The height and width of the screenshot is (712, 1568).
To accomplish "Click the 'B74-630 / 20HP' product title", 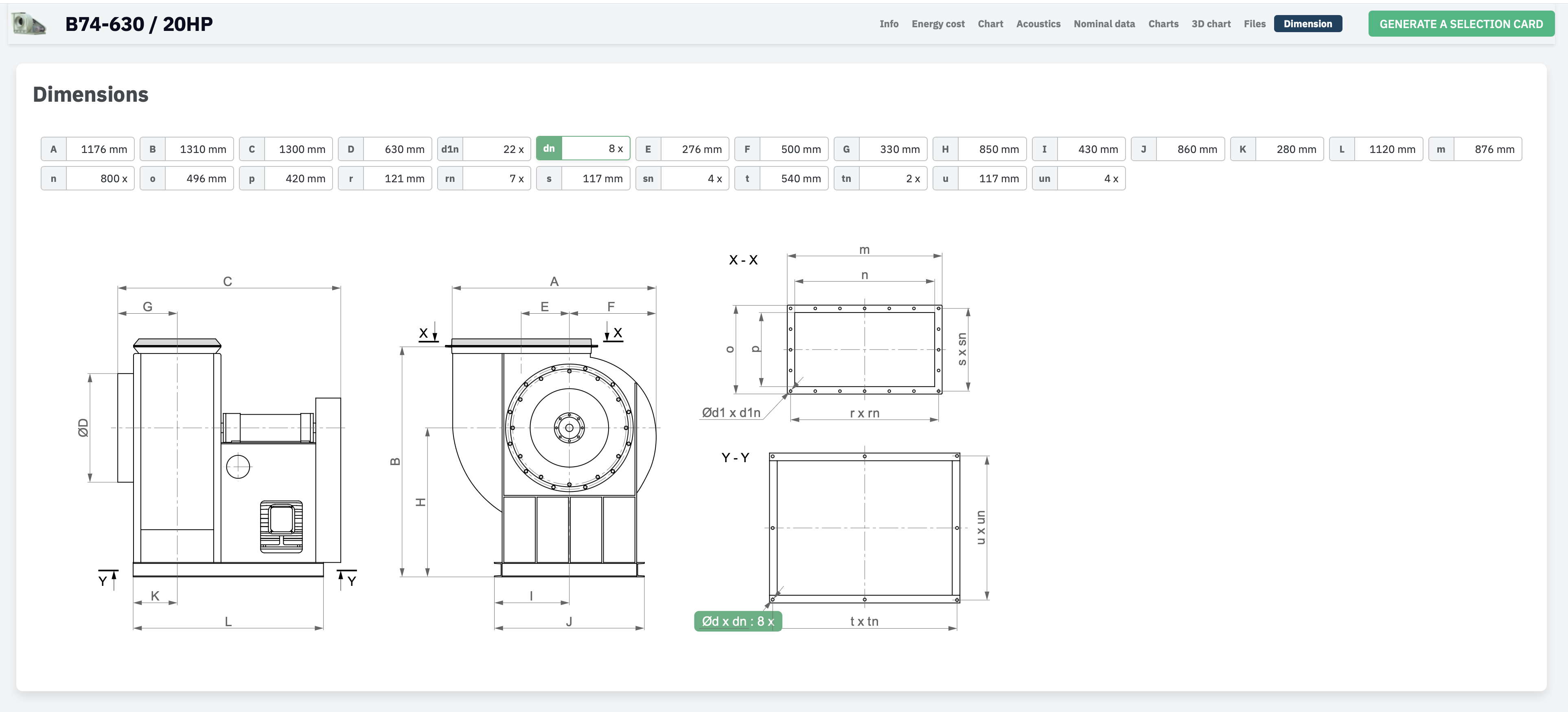I will point(139,24).
